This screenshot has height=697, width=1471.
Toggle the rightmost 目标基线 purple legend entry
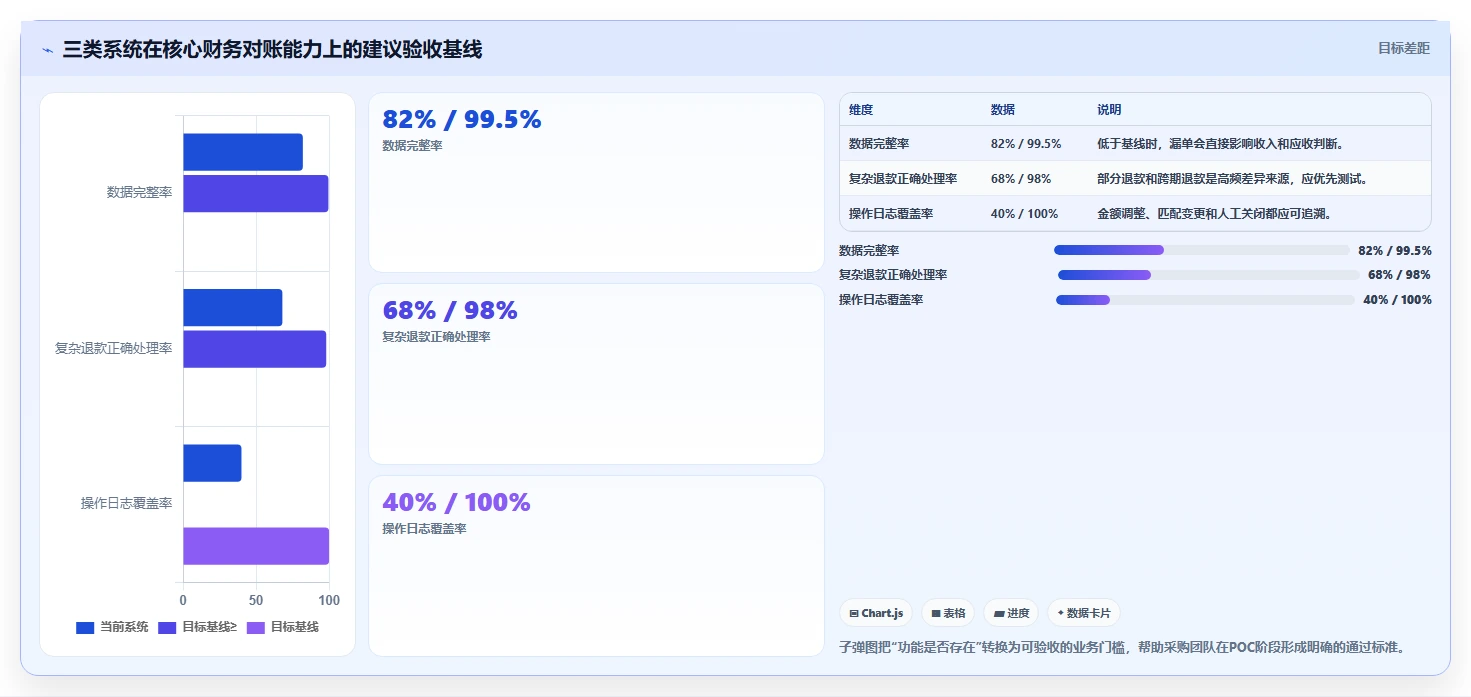point(283,627)
